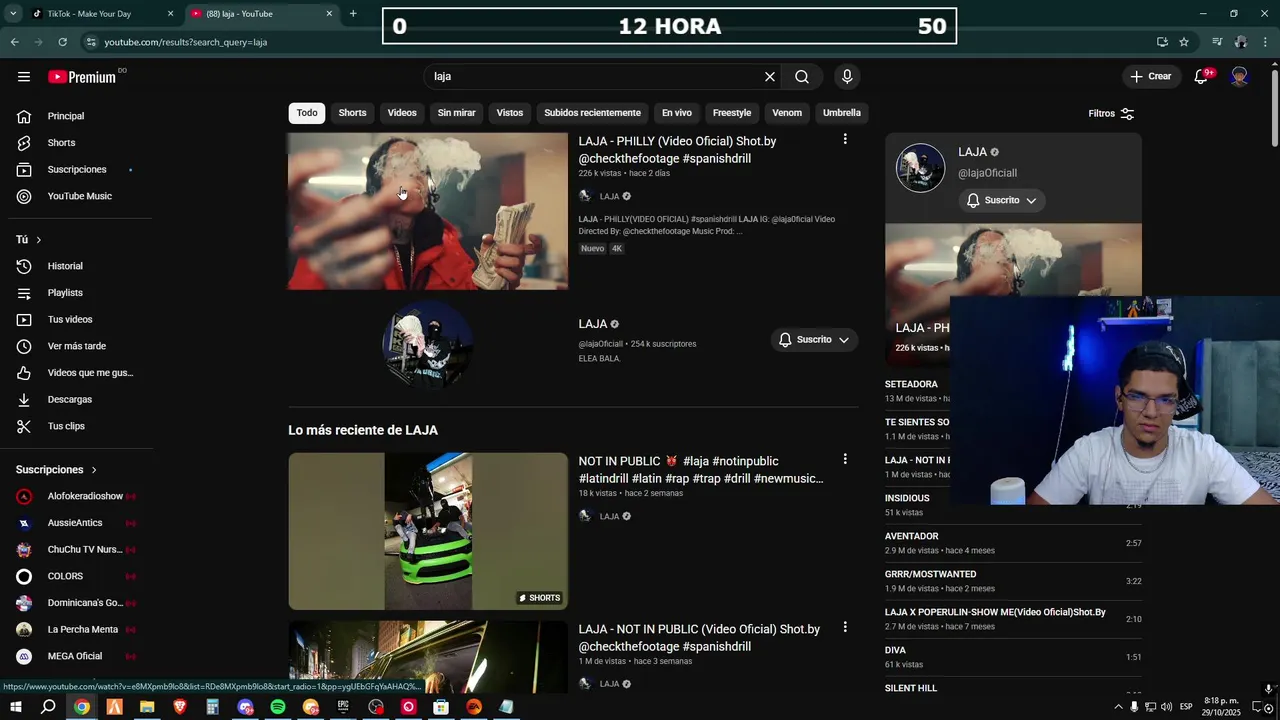1280x720 pixels.
Task: Open AussieAntics subscription channel
Action: pos(76,523)
